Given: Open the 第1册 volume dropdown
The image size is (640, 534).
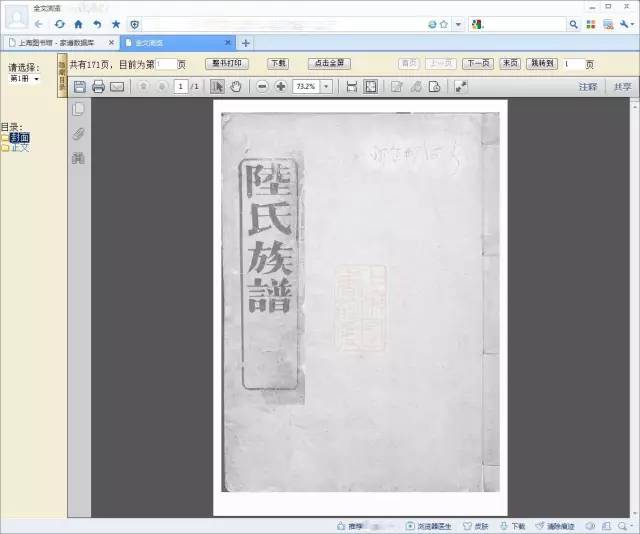Looking at the screenshot, I should tap(24, 78).
